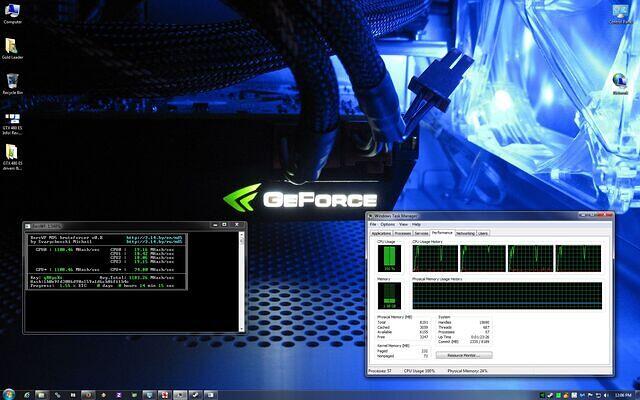This screenshot has height=400, width=640.
Task: Switch to the Networking tab
Action: click(x=465, y=233)
